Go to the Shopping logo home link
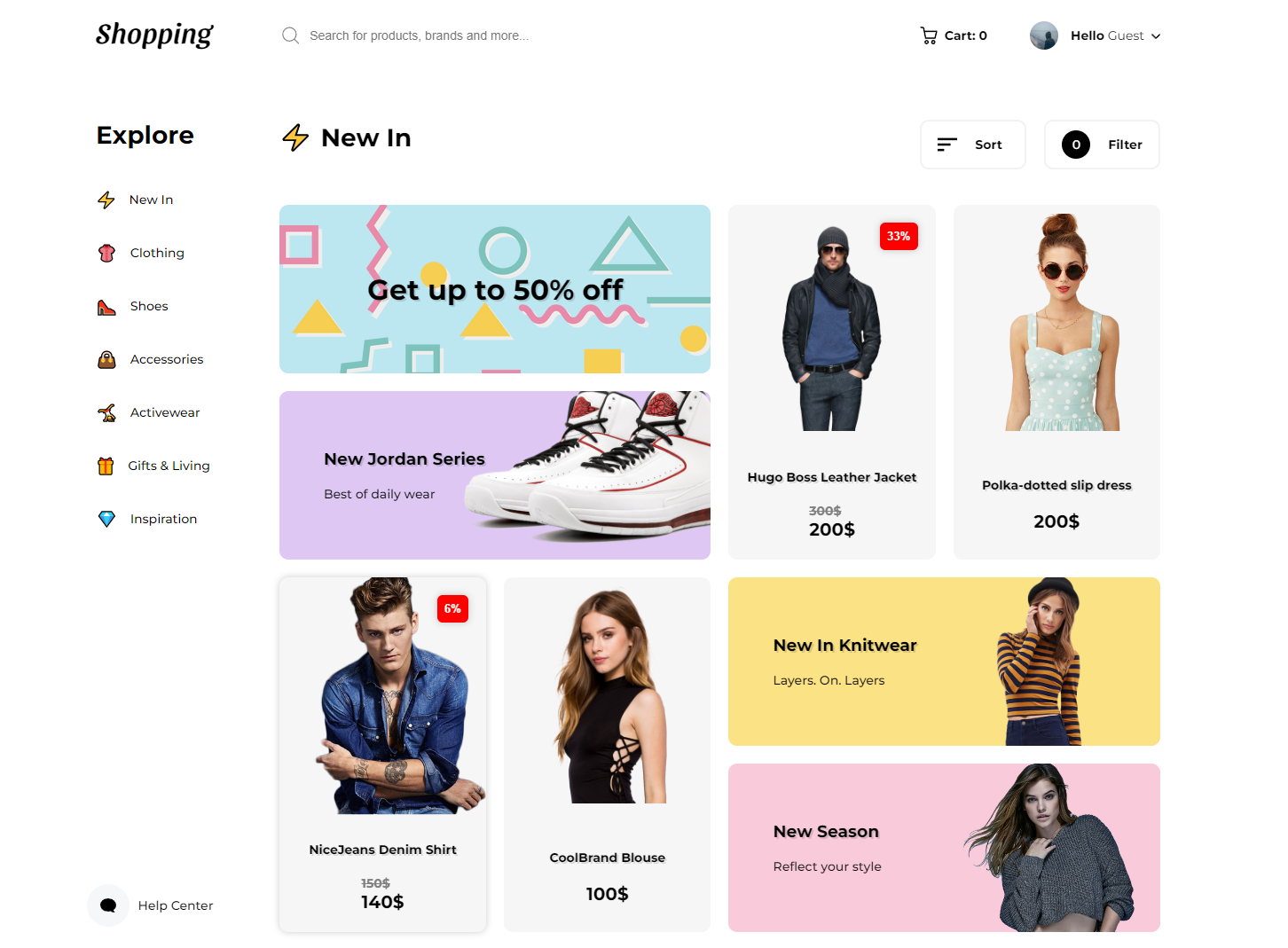The image size is (1288, 948). tap(154, 35)
